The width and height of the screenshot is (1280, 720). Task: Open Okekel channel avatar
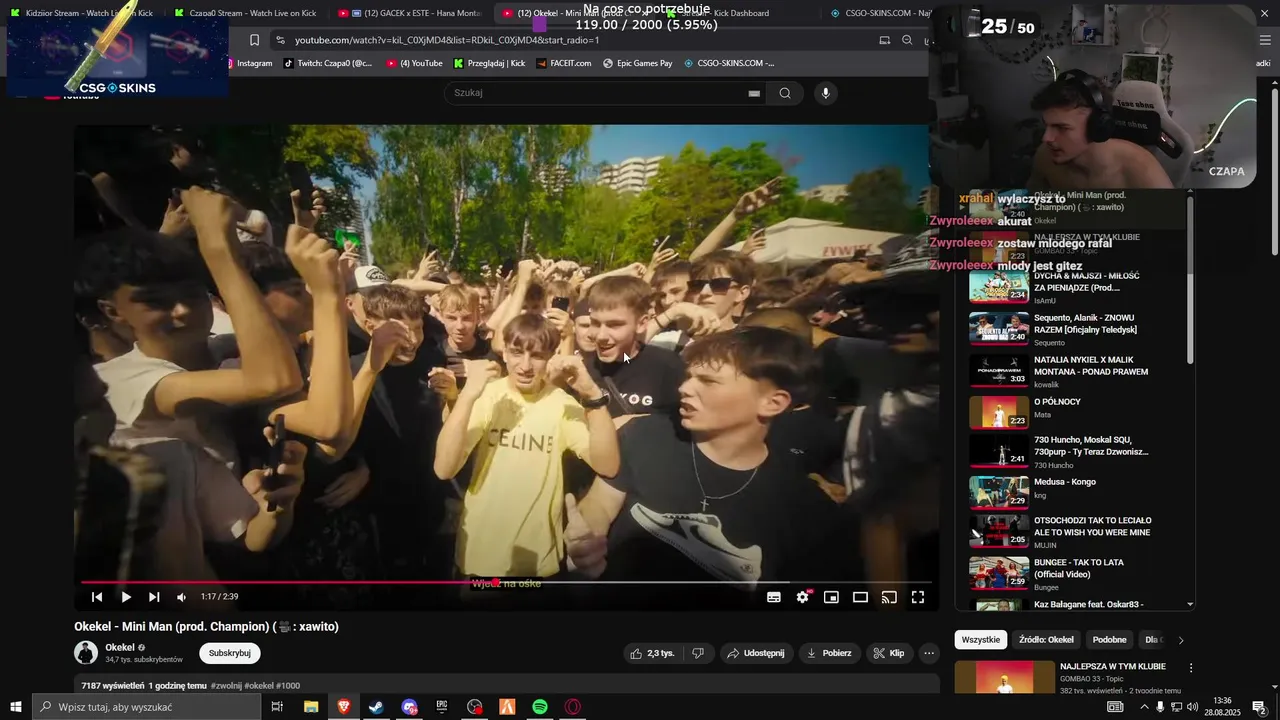86,653
